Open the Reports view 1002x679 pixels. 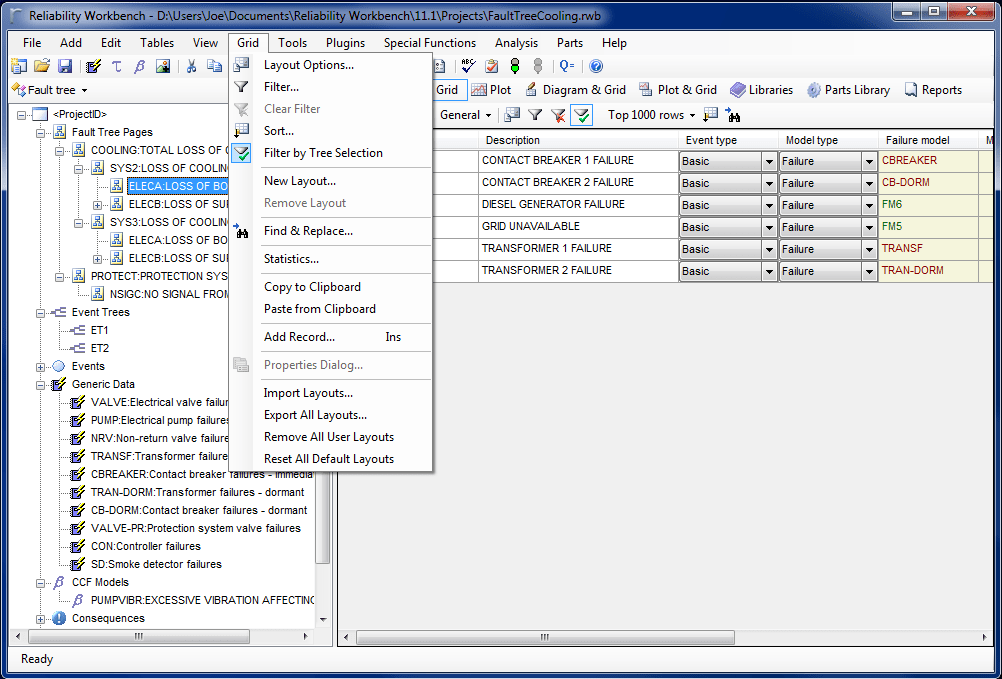tap(933, 90)
